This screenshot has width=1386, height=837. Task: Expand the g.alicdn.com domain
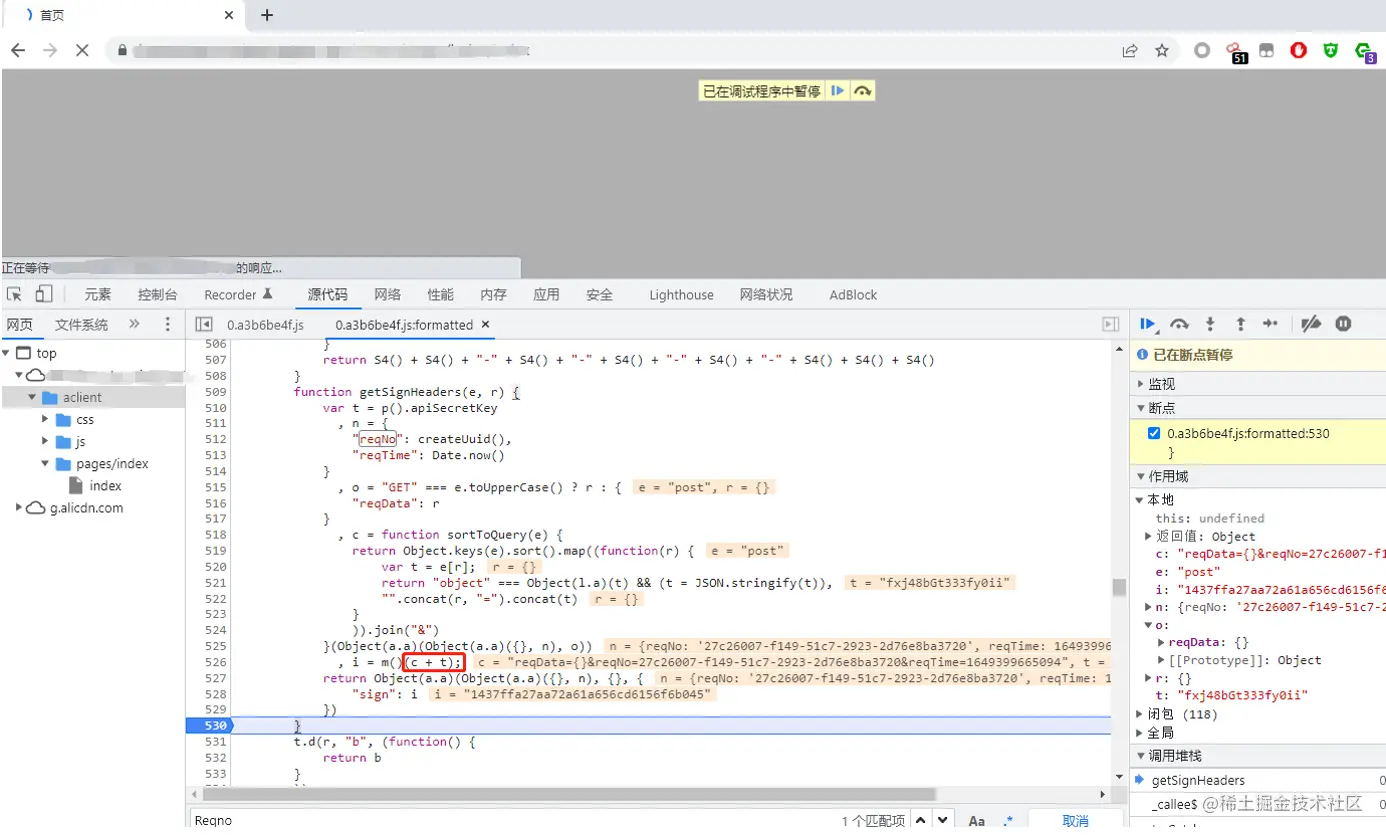[18, 507]
